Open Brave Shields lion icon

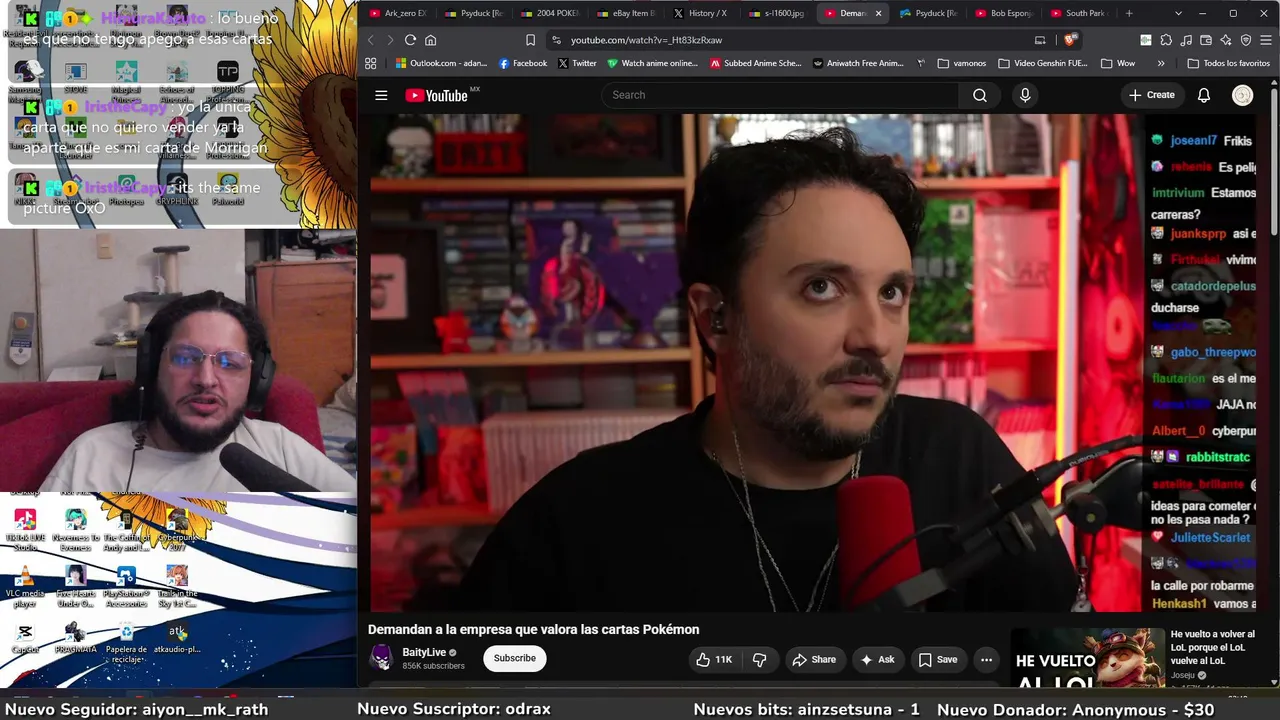1070,40
